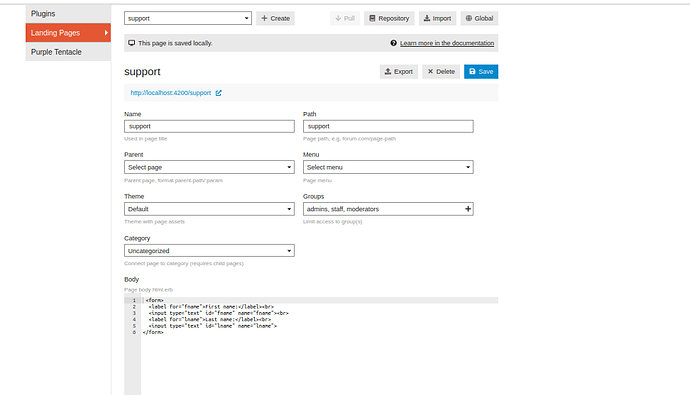The height and width of the screenshot is (395, 690).
Task: Export the support page
Action: pyautogui.click(x=399, y=72)
